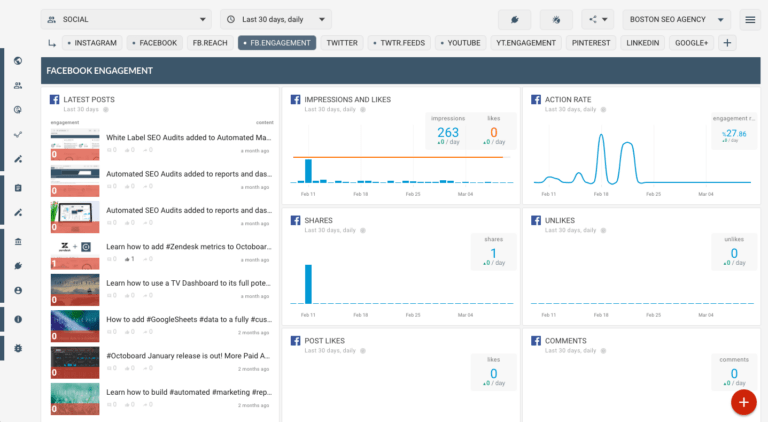Open the bank building sidebar icon
The width and height of the screenshot is (768, 422).
(18, 241)
